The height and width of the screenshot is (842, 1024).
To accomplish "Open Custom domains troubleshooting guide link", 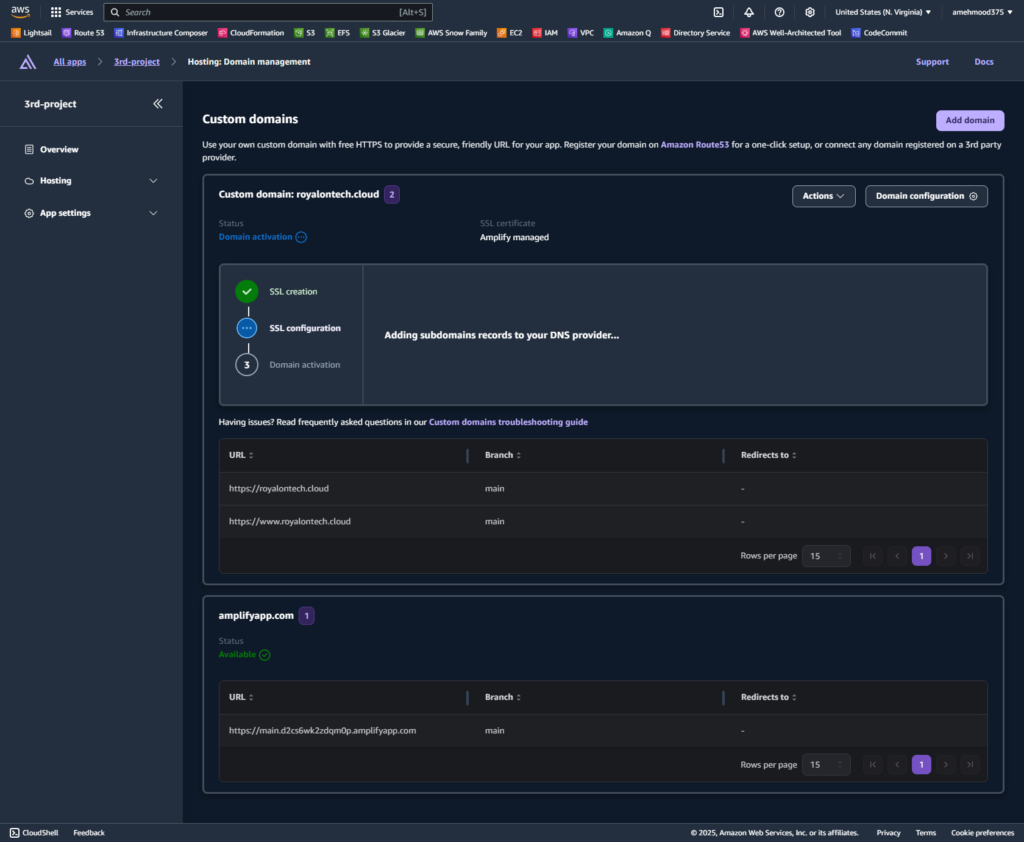I will [x=508, y=422].
